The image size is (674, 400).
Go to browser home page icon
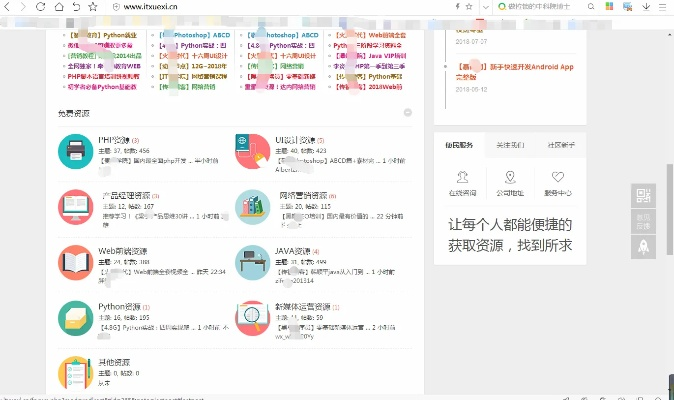(59, 6)
